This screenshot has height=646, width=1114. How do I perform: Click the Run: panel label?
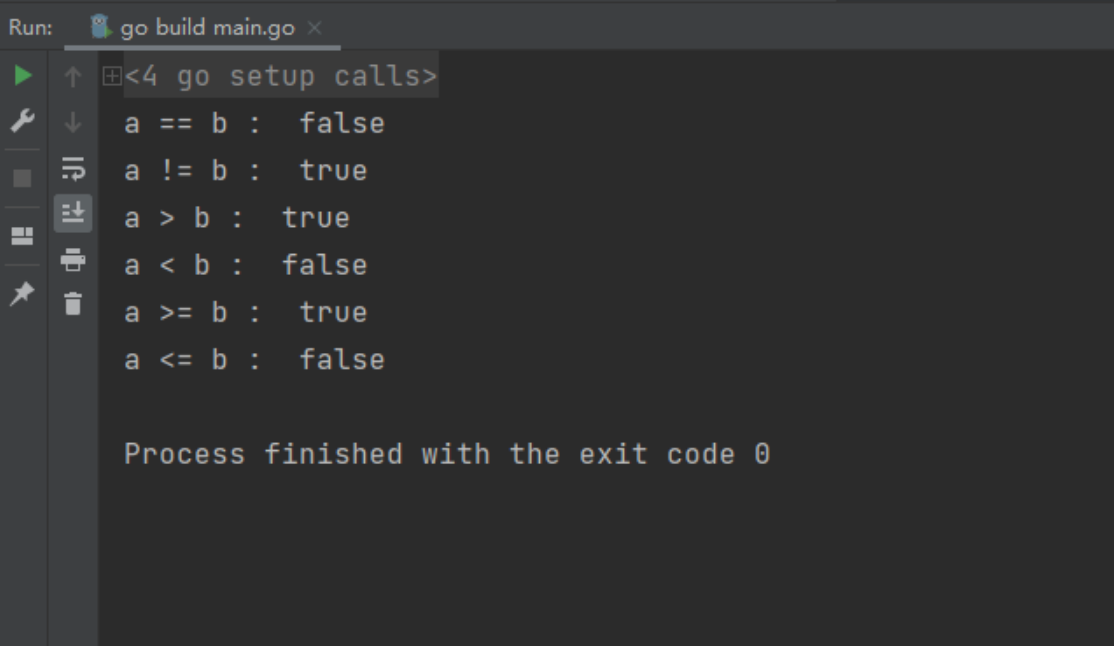tap(31, 28)
